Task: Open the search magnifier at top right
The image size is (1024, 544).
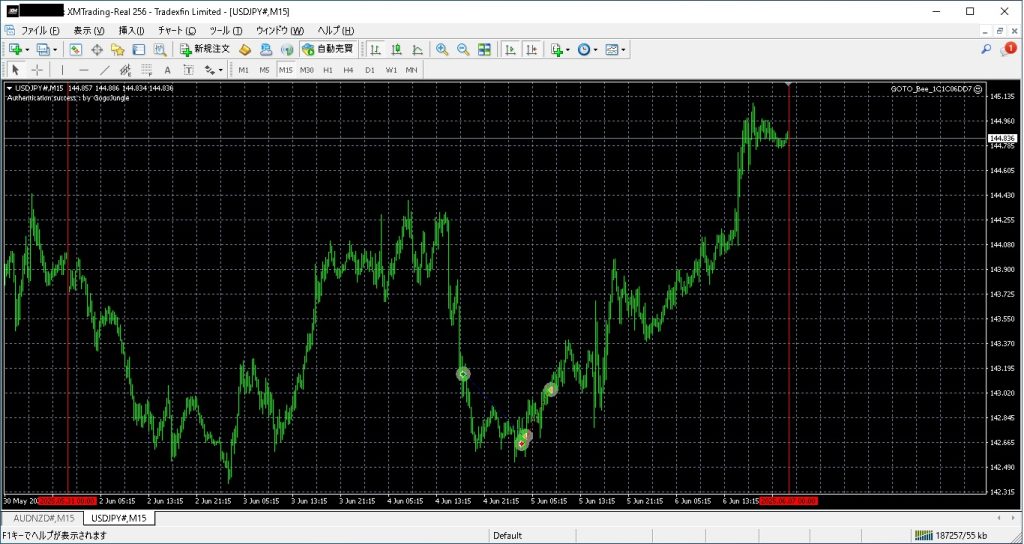Action: pos(986,49)
